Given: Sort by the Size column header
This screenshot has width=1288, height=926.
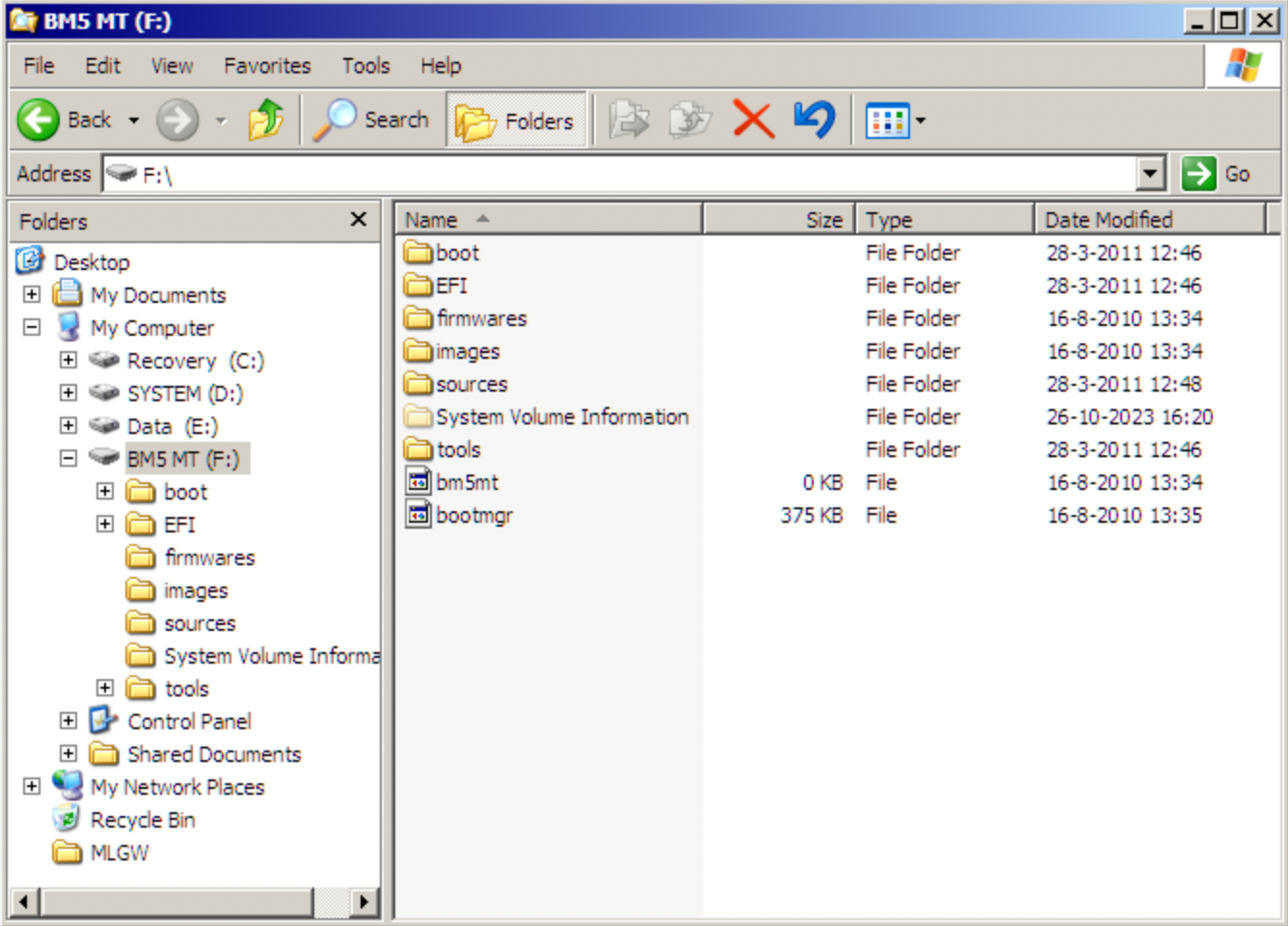Looking at the screenshot, I should tap(779, 220).
